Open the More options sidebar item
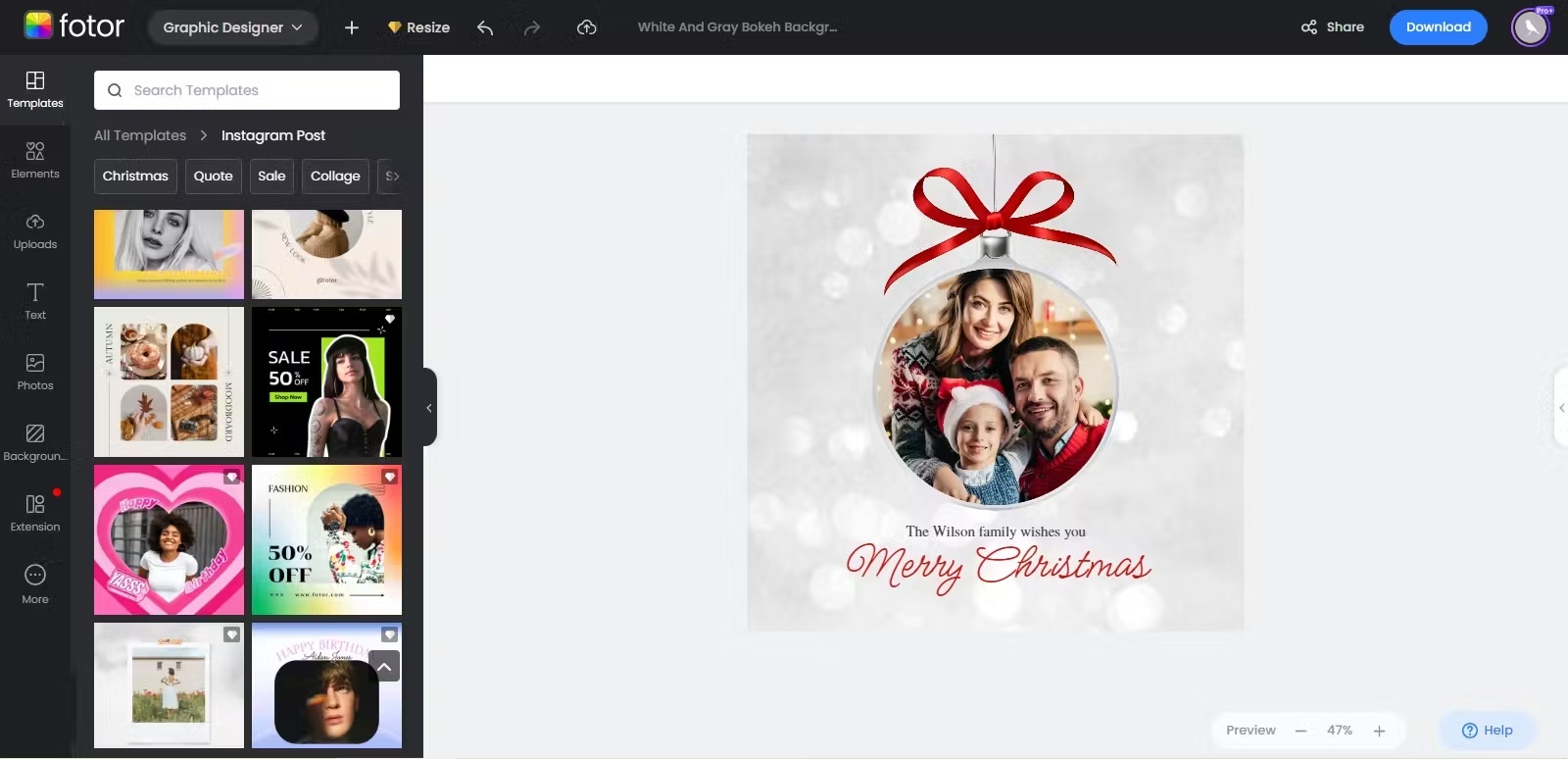Screen dimensions: 1568x759 coord(35,584)
